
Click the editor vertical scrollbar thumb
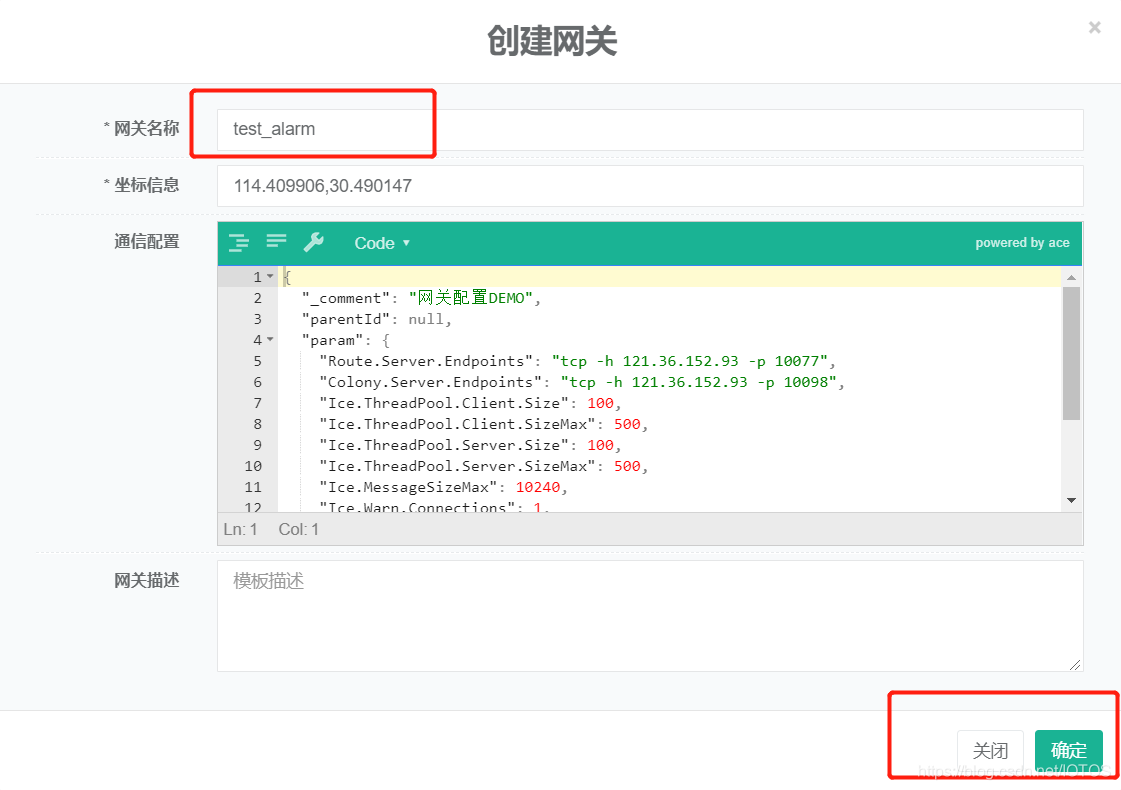coord(1071,353)
